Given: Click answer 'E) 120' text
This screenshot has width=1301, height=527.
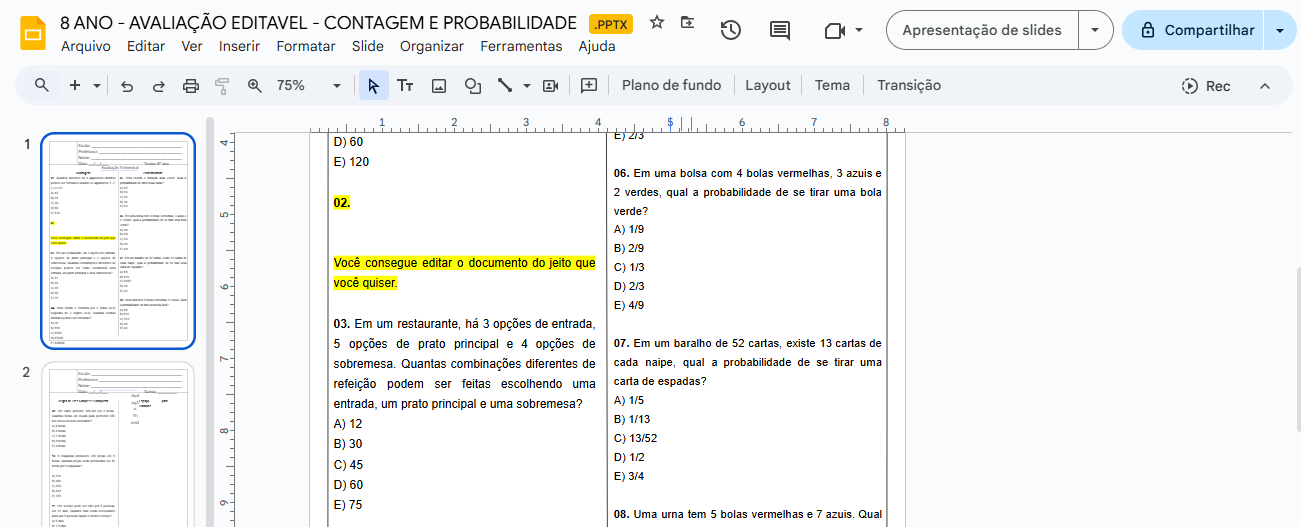Looking at the screenshot, I should click(351, 162).
